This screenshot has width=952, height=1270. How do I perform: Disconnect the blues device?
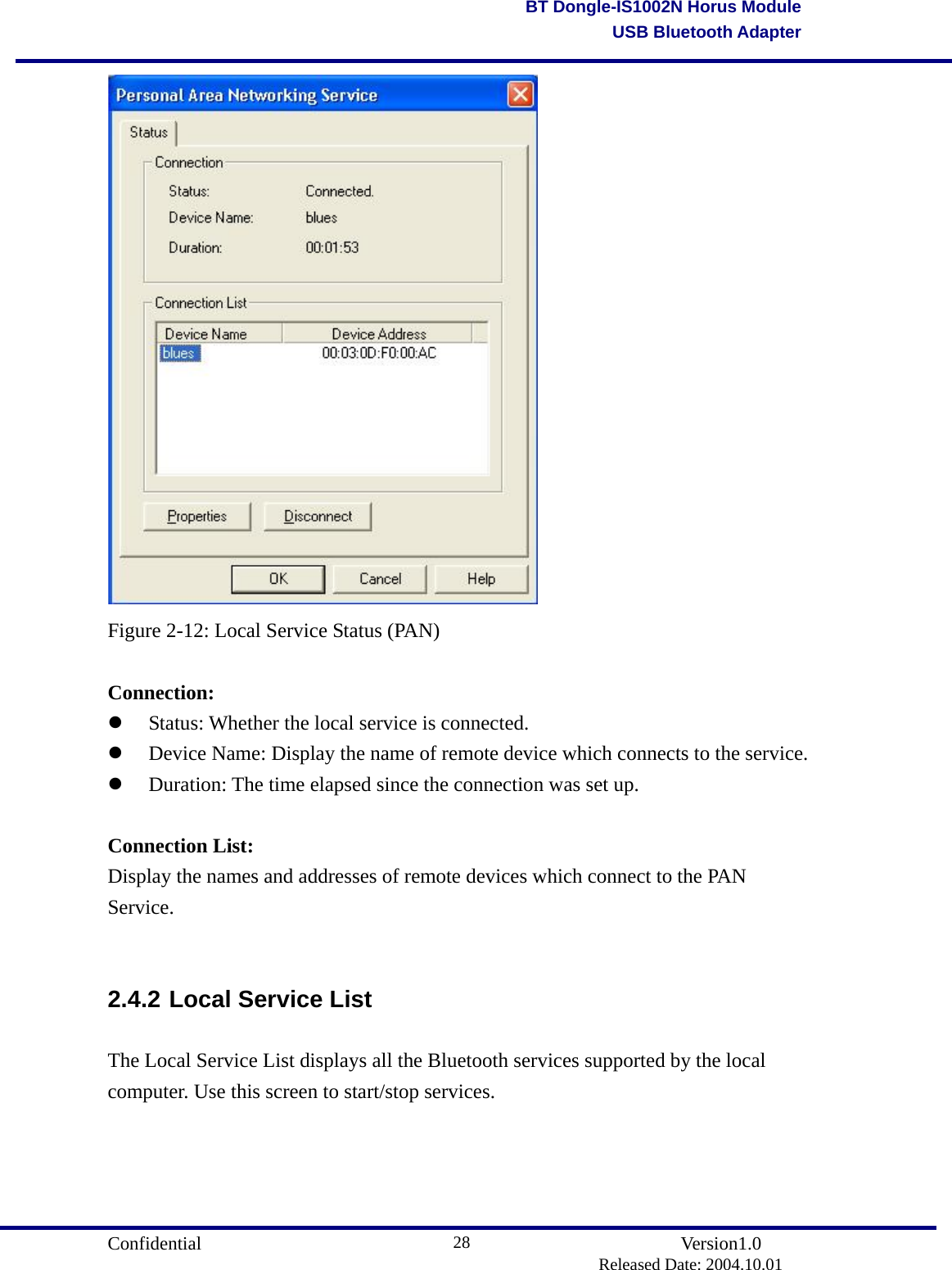(318, 516)
